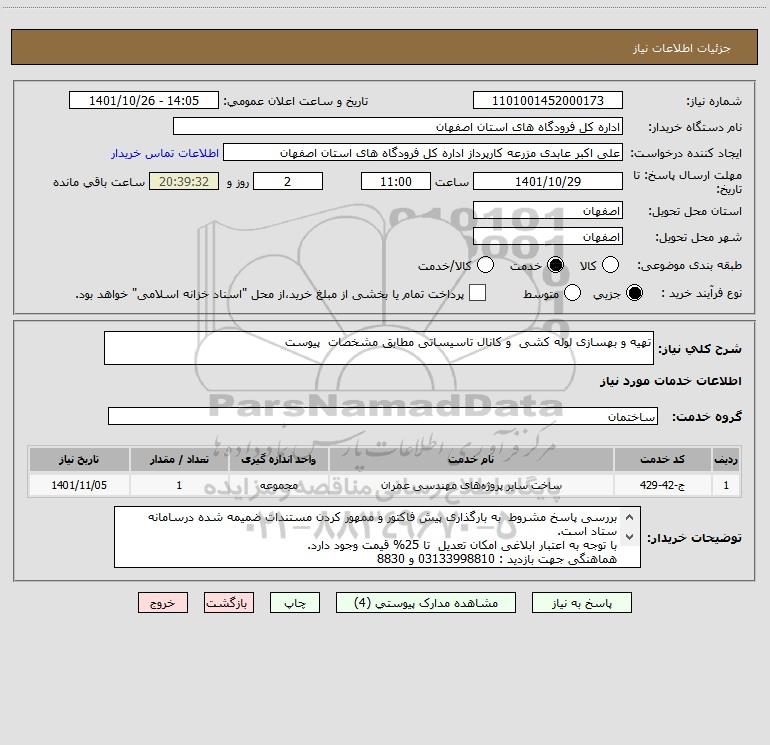770x745 pixels.
Task: Click the remaining time 20:39:32 field
Action: point(184,181)
